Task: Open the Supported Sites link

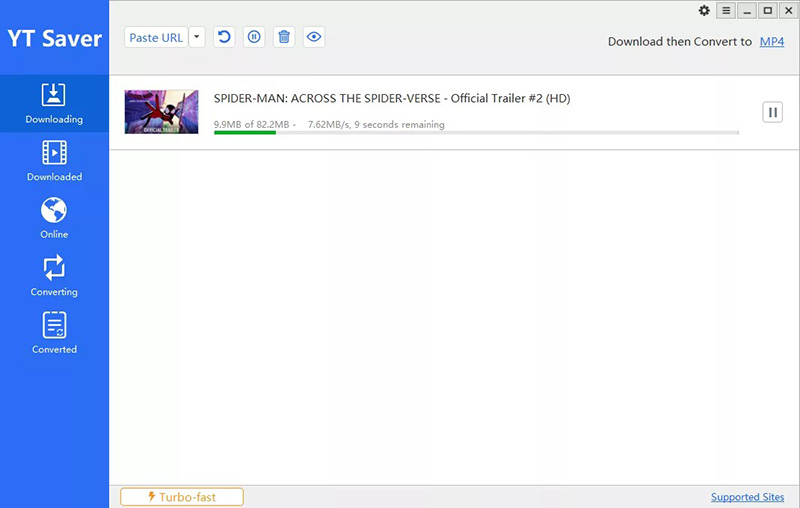Action: coord(747,497)
